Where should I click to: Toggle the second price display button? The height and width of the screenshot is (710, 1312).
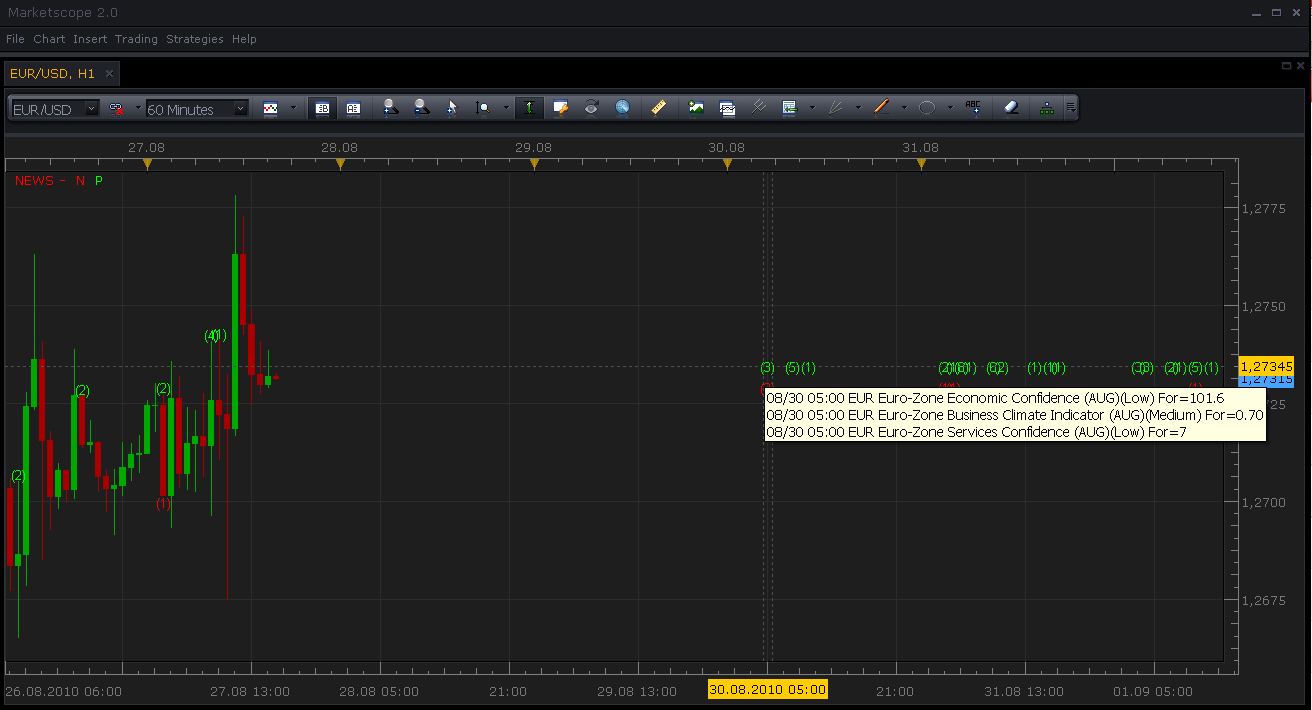(x=353, y=108)
